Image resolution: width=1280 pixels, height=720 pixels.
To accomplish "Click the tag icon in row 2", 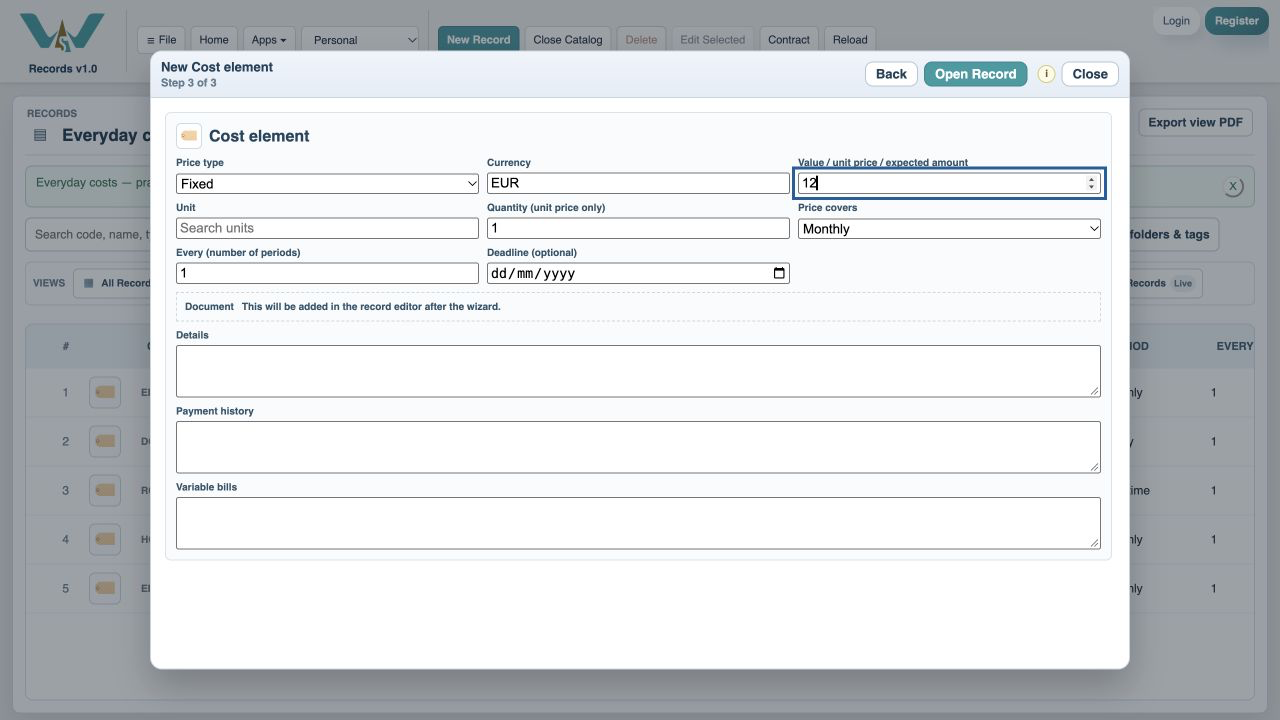I will [105, 442].
